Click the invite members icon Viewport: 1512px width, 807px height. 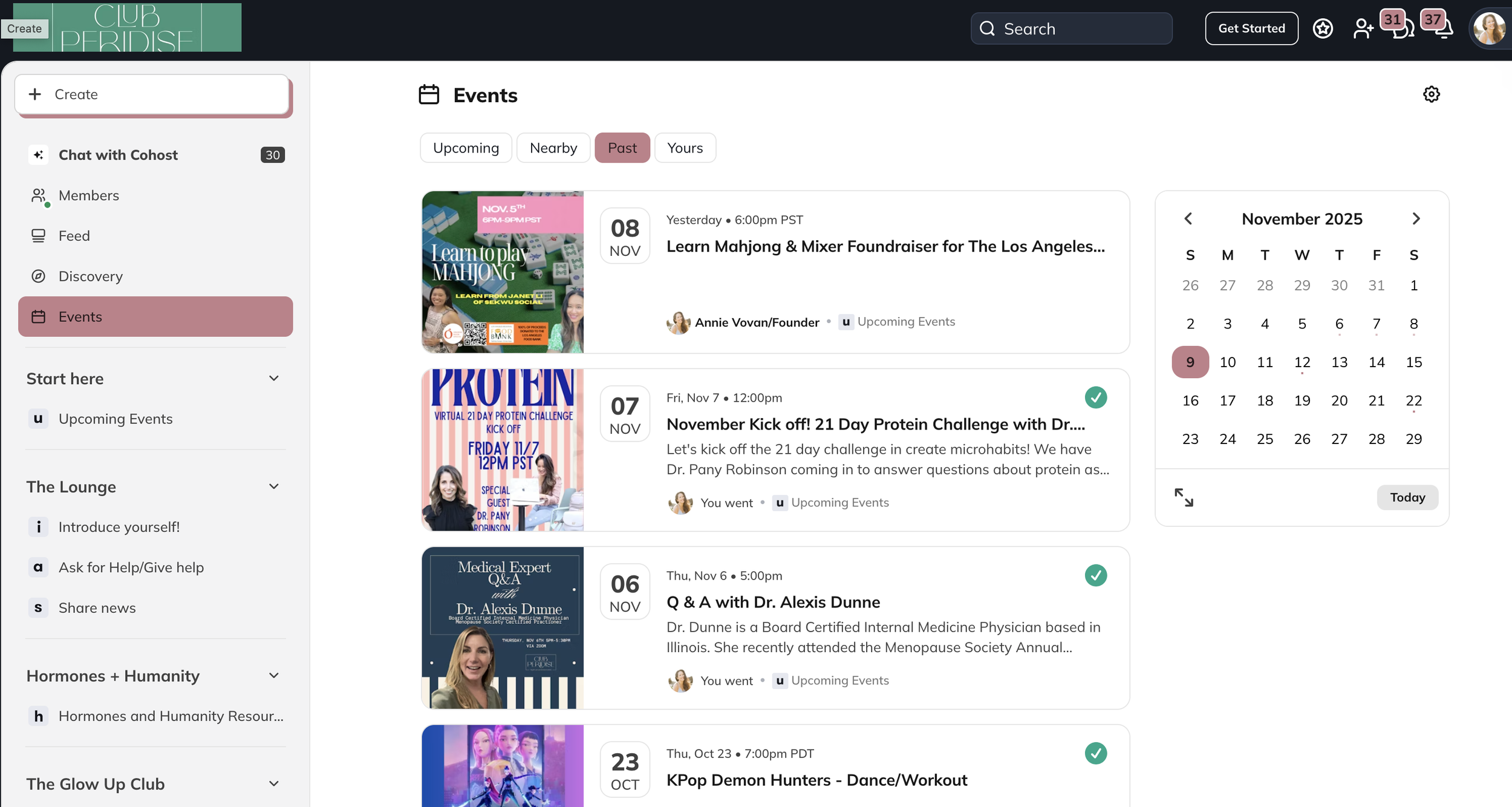pyautogui.click(x=1363, y=28)
